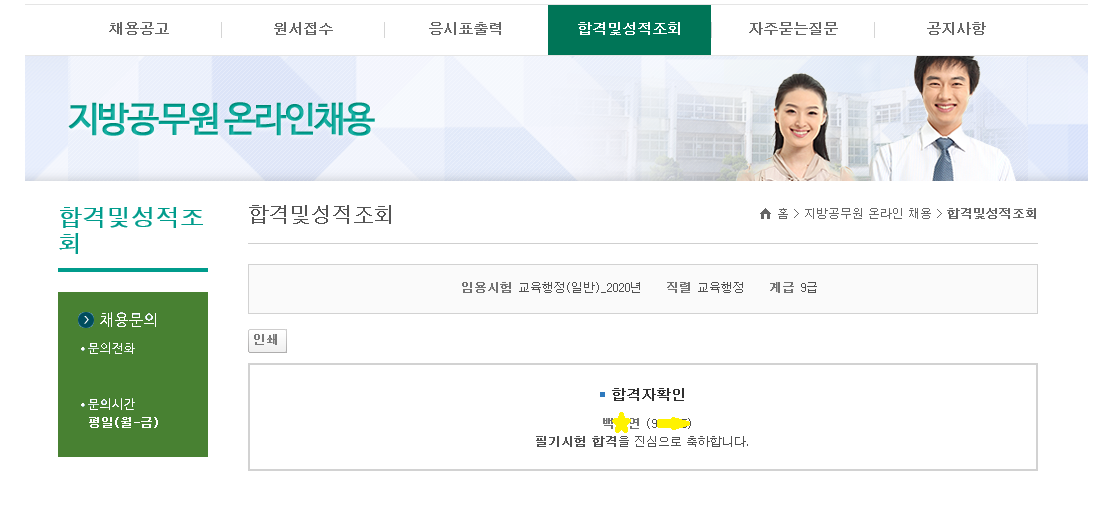Click the active 합격및성적조회 tab
Screen dimensions: 1104x528
click(x=629, y=29)
